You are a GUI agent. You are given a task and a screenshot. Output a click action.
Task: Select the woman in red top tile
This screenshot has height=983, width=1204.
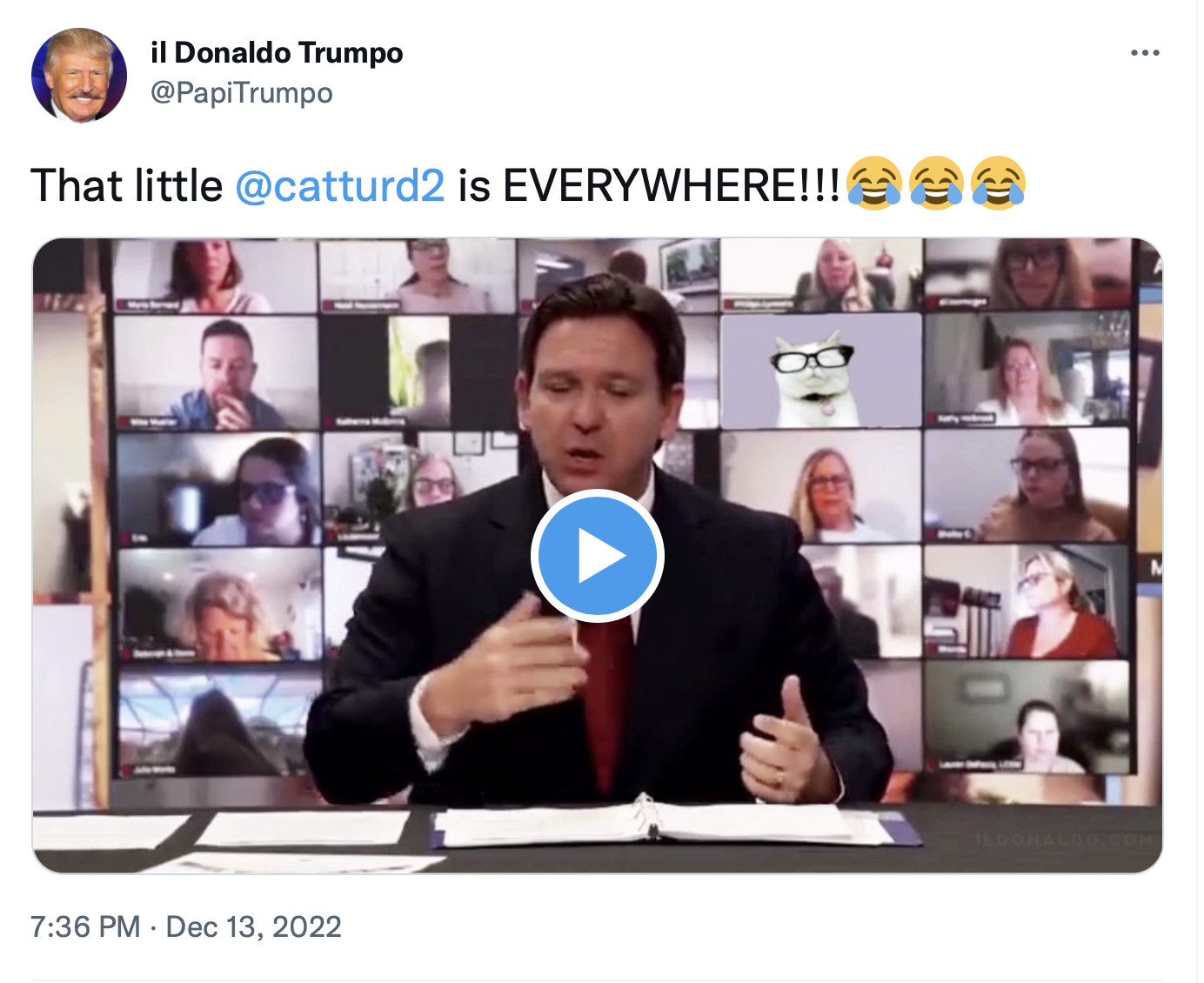[1027, 601]
